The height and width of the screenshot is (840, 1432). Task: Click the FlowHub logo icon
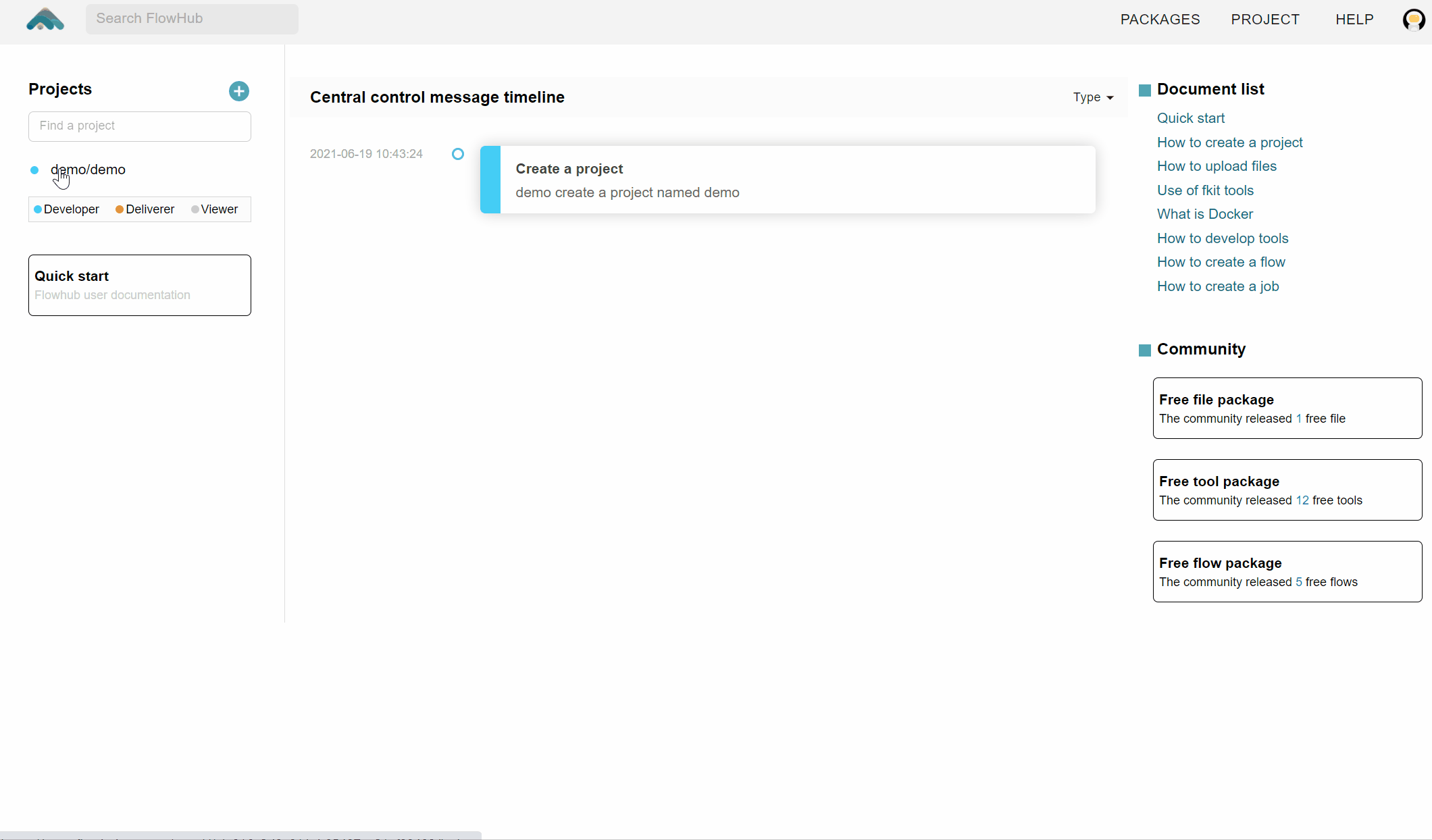pos(45,20)
